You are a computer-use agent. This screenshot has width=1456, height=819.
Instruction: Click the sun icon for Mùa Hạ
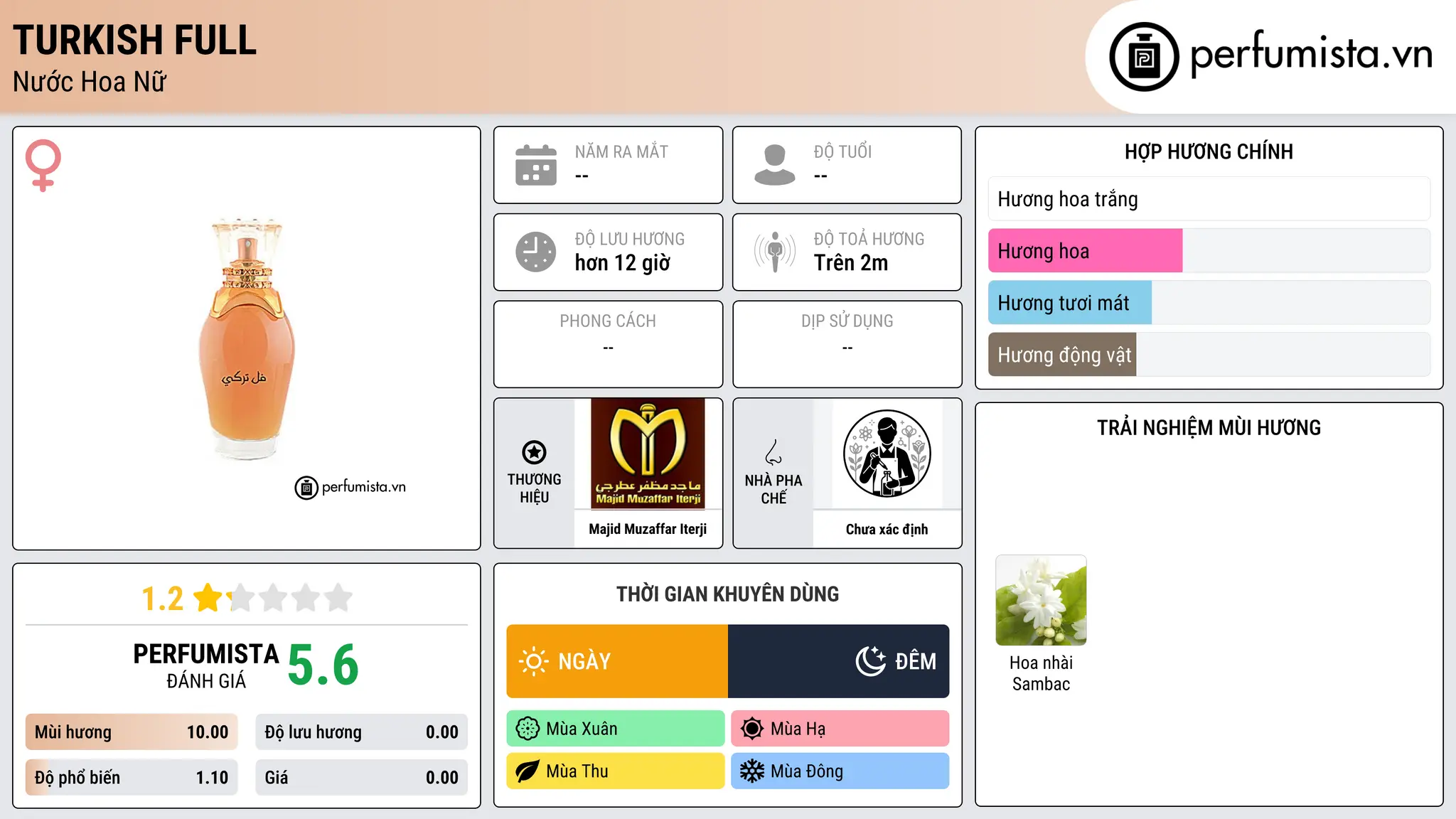point(752,729)
